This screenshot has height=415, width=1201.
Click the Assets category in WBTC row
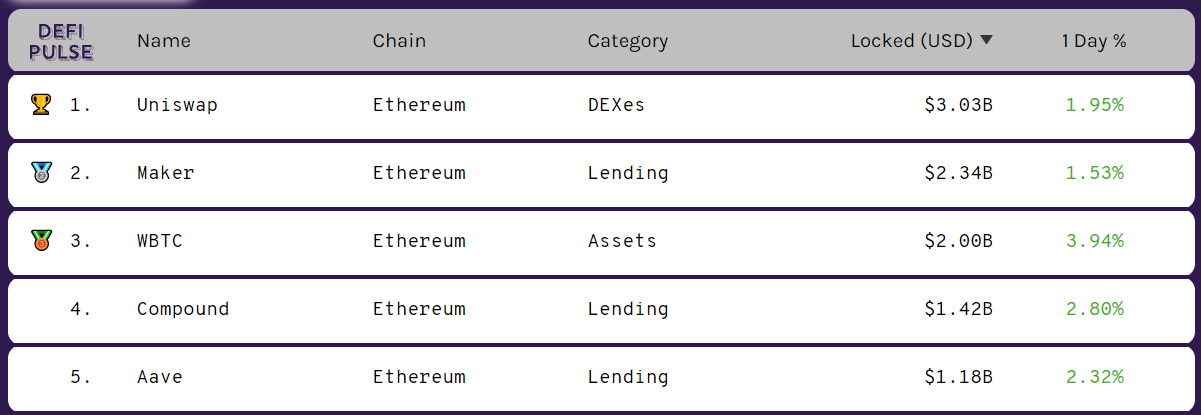coord(622,241)
